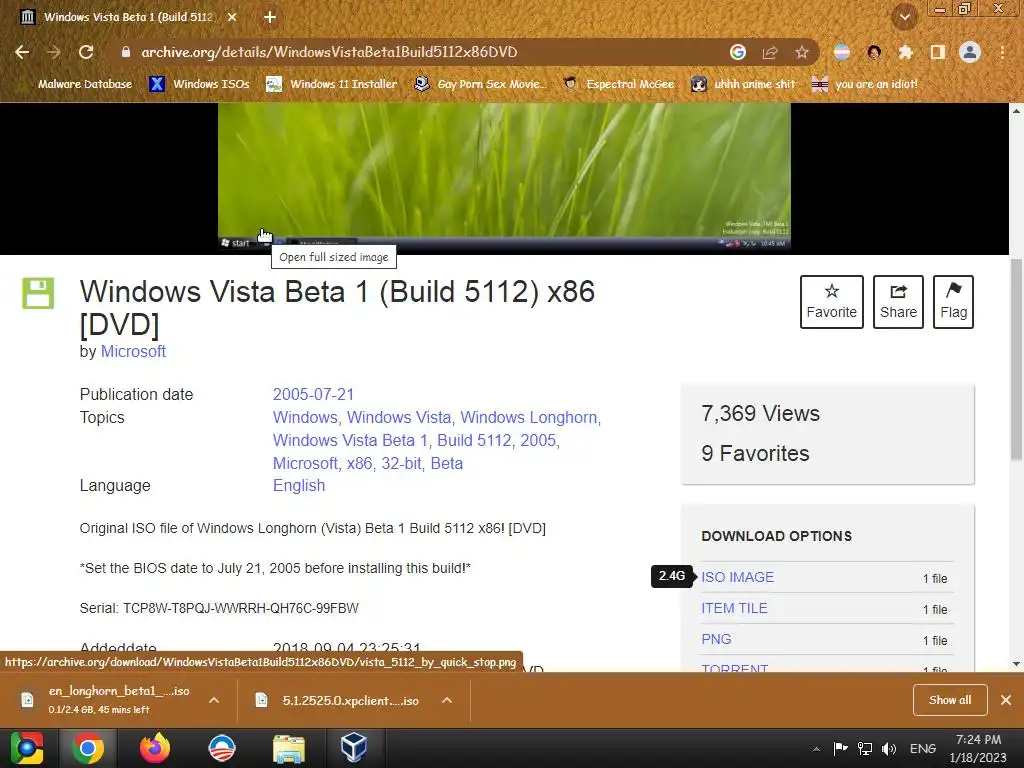Open the Espectral McGee bookmark
Viewport: 1024px width, 768px height.
(619, 84)
